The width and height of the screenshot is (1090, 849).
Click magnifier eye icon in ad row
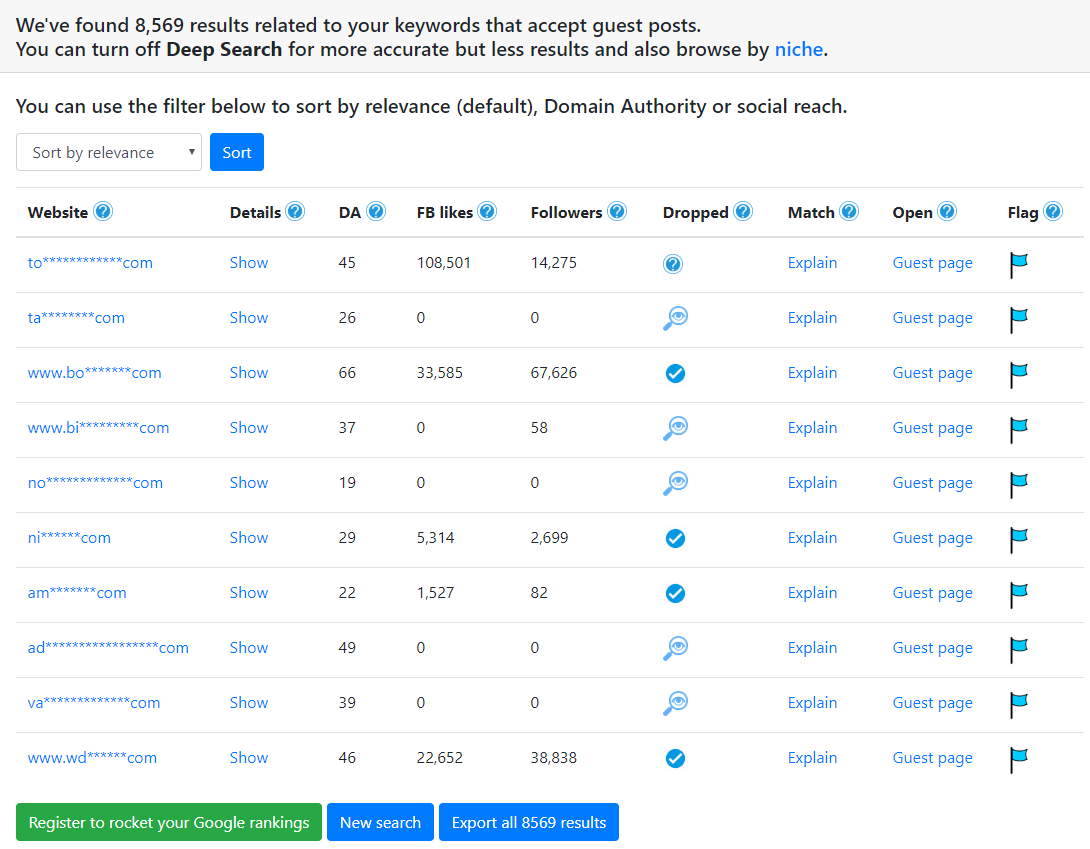(x=675, y=648)
